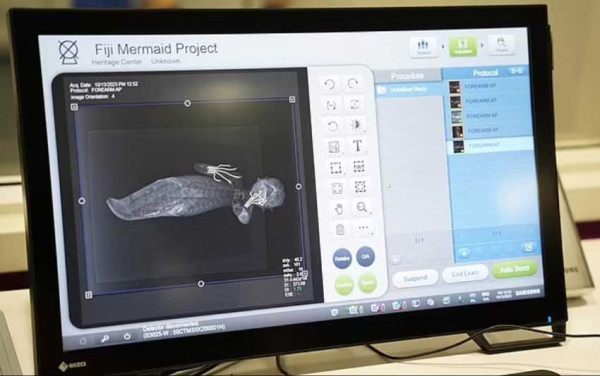
Task: Click the plus add icon in Protocol panel
Action: click(x=464, y=253)
